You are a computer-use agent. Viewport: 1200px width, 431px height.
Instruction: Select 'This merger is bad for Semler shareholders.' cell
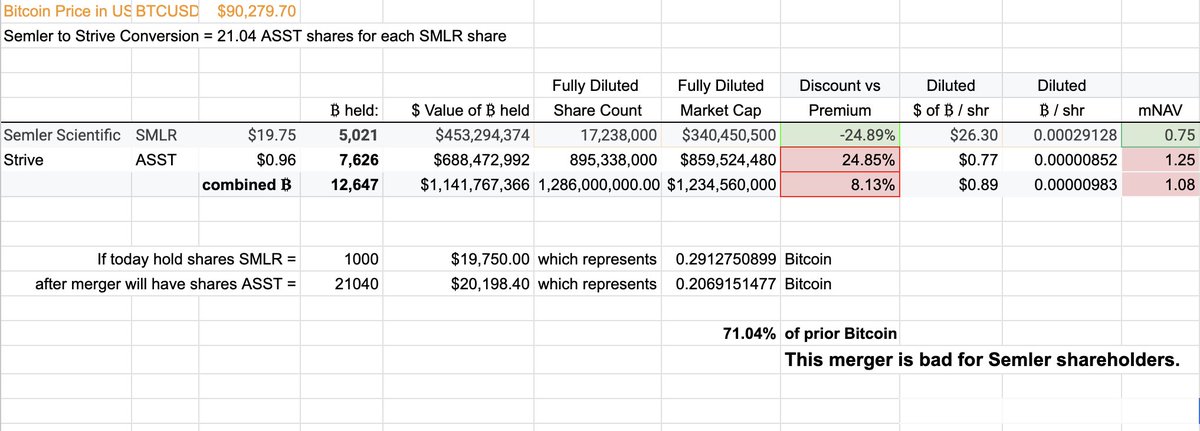click(x=983, y=359)
